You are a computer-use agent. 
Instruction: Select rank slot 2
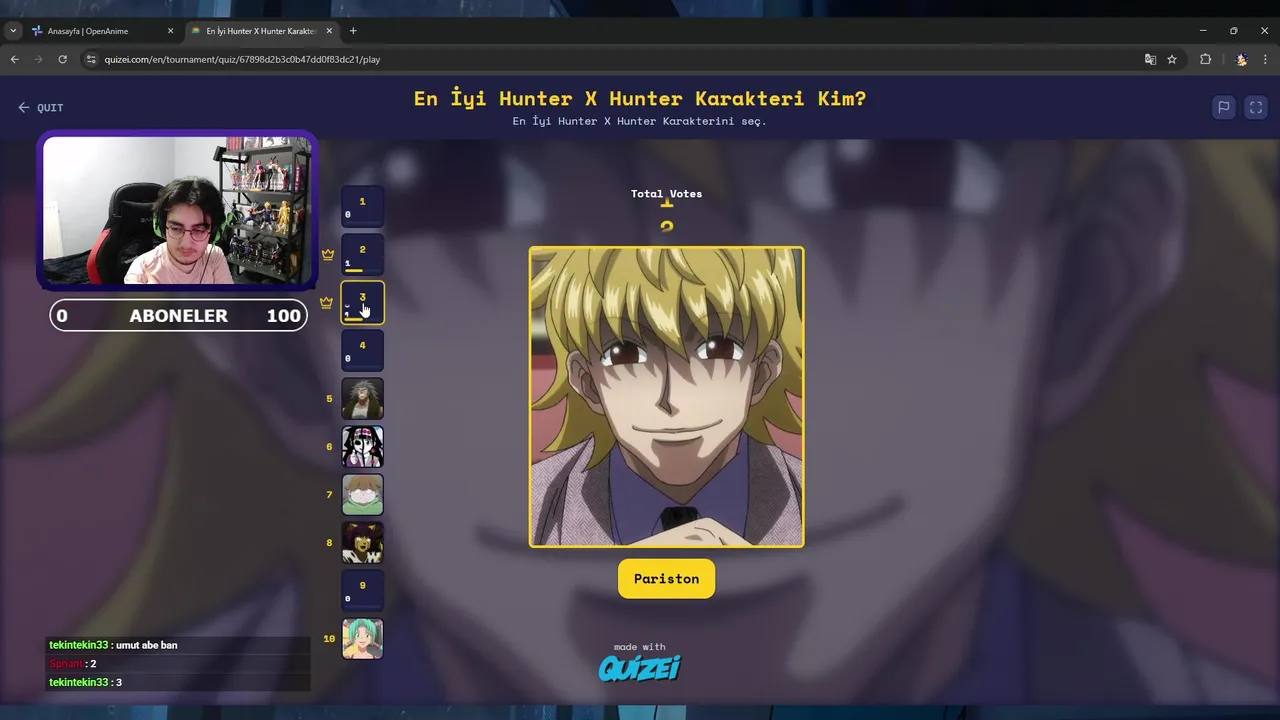click(x=362, y=255)
